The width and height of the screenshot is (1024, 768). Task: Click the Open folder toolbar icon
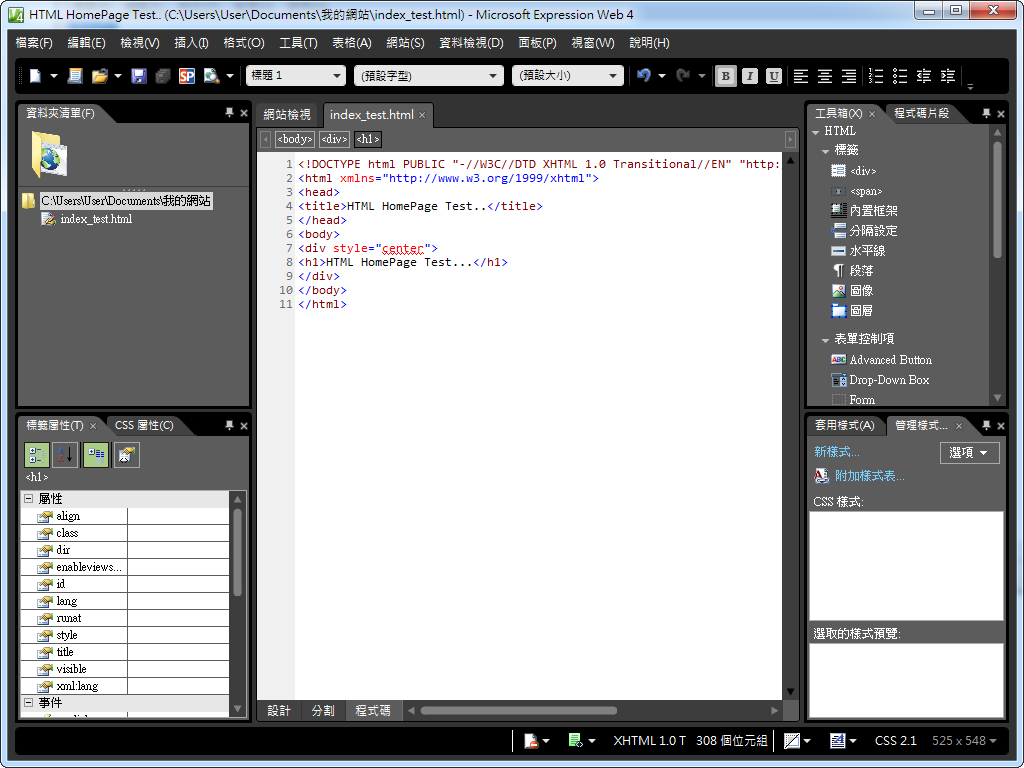(x=99, y=76)
